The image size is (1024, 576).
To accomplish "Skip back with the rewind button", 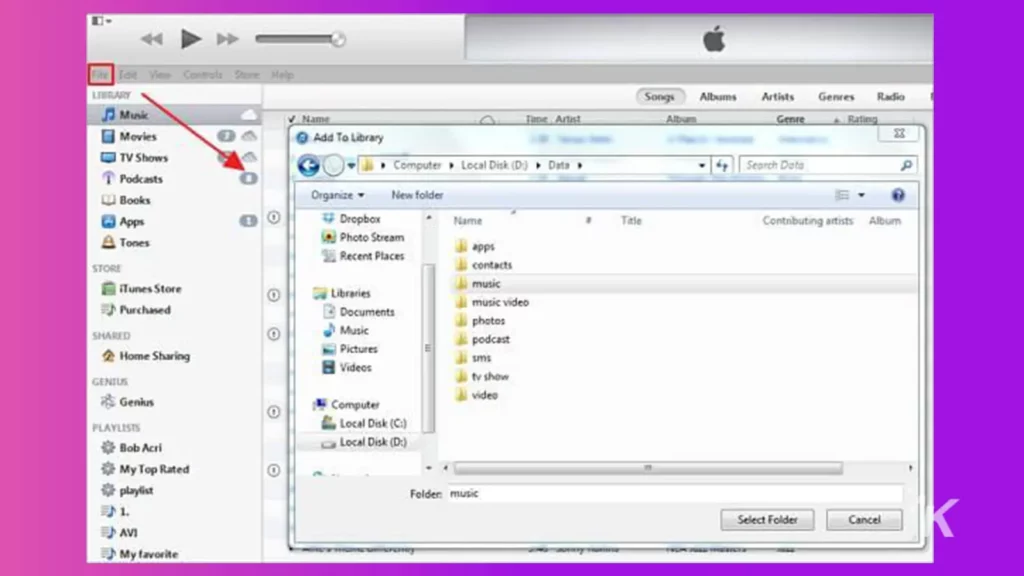I will pos(152,39).
